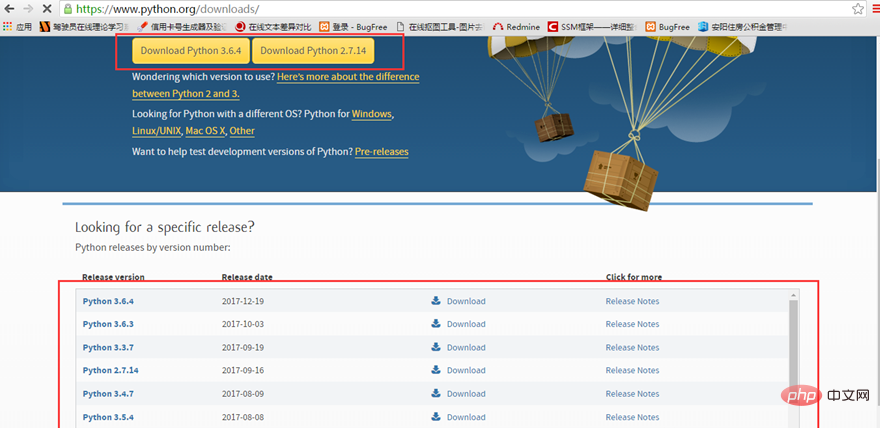Open the Pre-releases link
The width and height of the screenshot is (880, 428).
(382, 151)
